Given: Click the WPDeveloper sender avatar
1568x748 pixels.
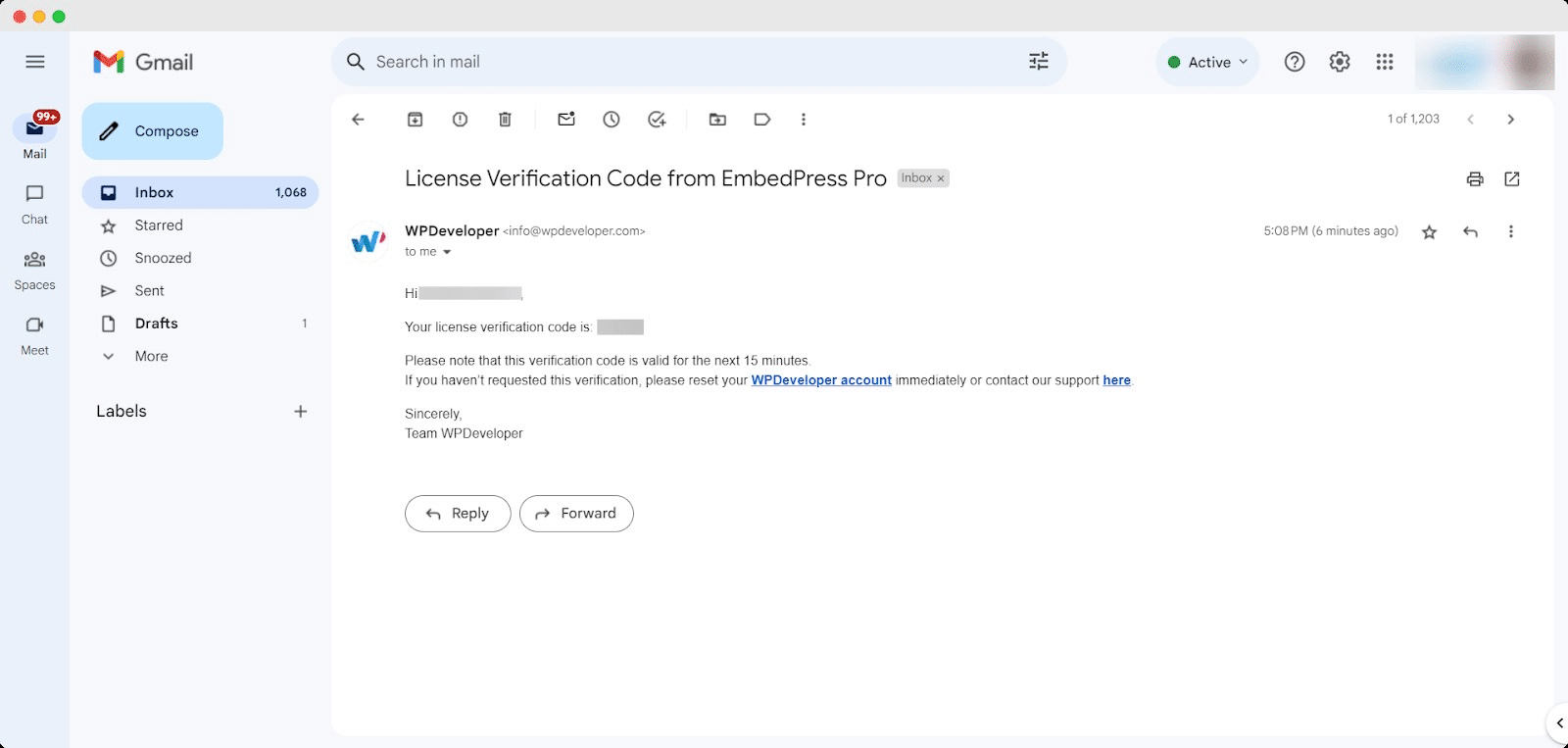Looking at the screenshot, I should coord(368,241).
